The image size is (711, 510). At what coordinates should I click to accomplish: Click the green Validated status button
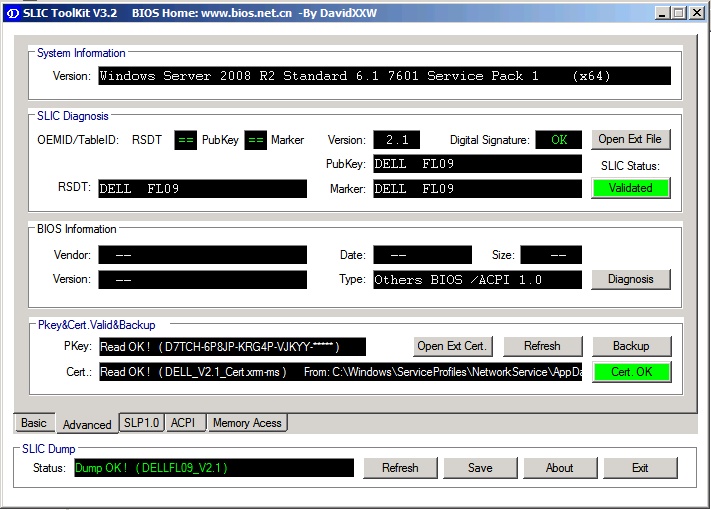click(630, 188)
